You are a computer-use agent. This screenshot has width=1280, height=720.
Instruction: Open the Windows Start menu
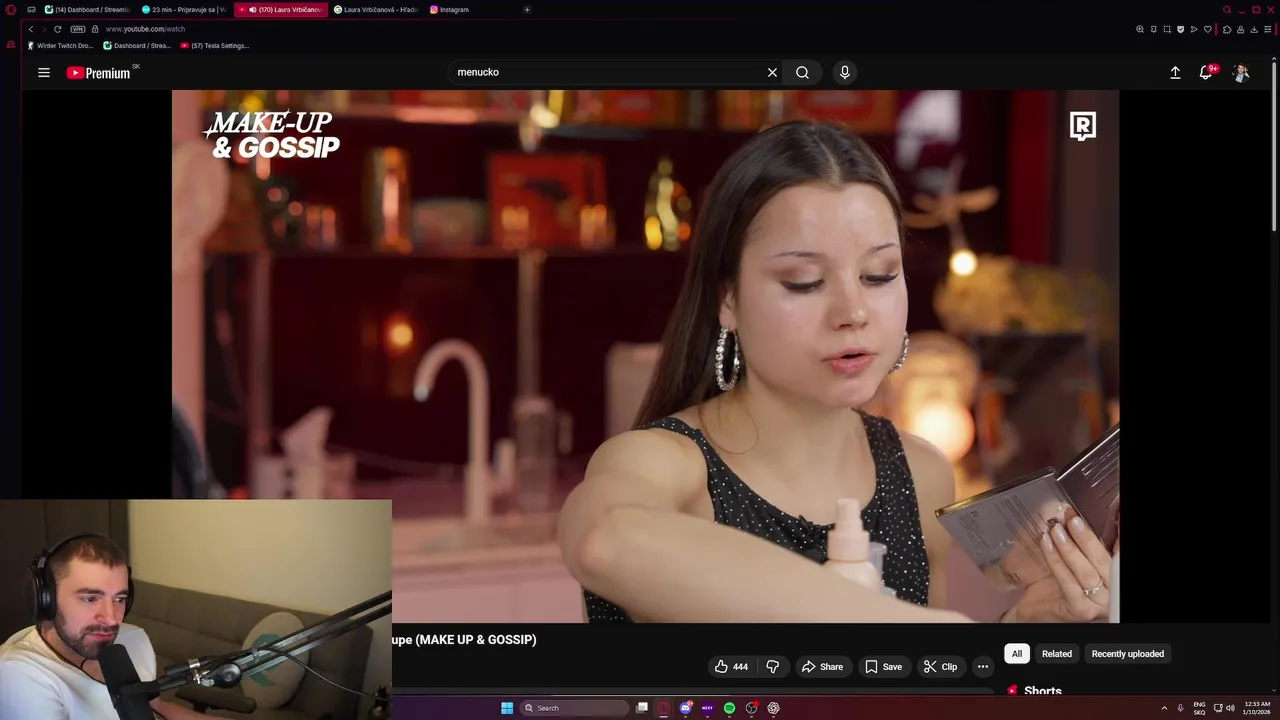507,708
